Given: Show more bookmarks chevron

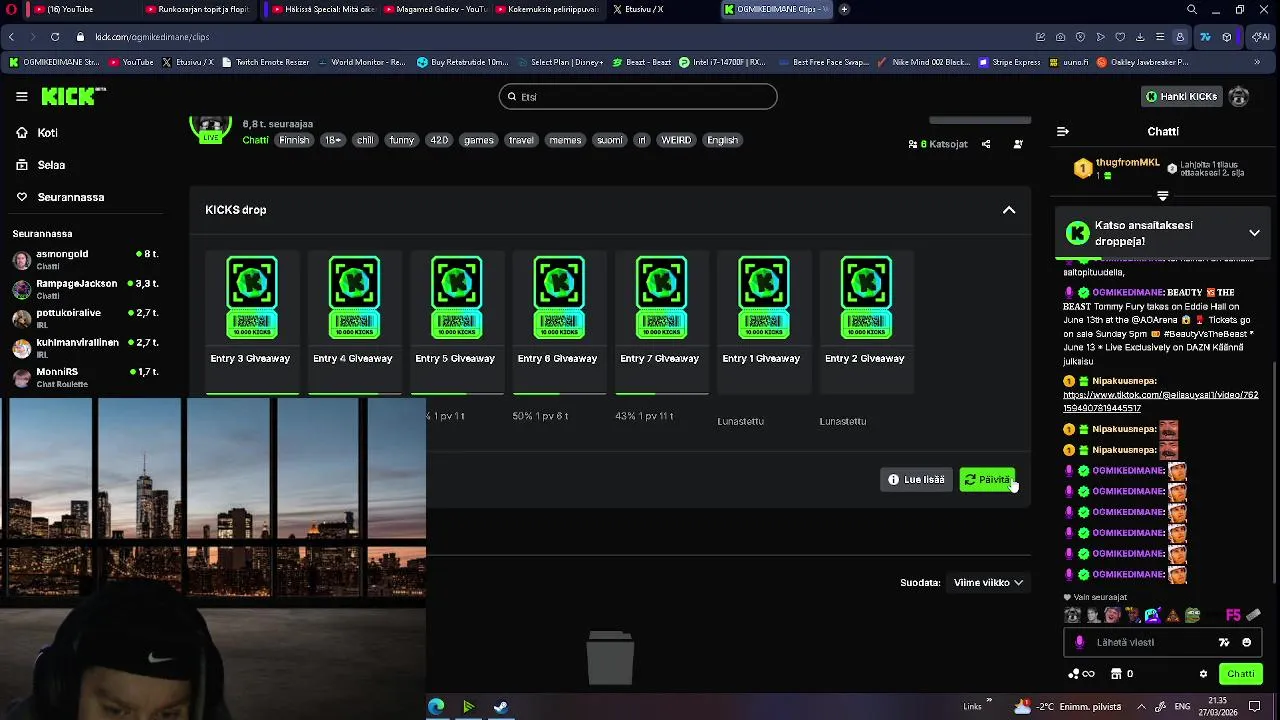Looking at the screenshot, I should (x=1257, y=62).
